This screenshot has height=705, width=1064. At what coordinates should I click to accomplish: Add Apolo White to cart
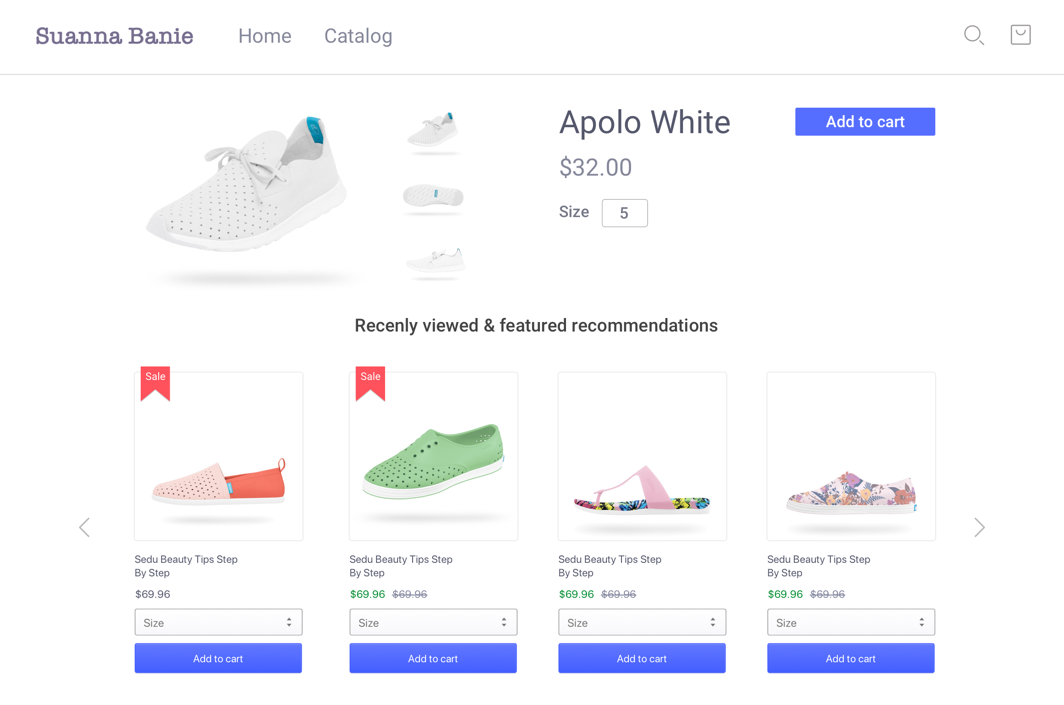click(x=865, y=122)
